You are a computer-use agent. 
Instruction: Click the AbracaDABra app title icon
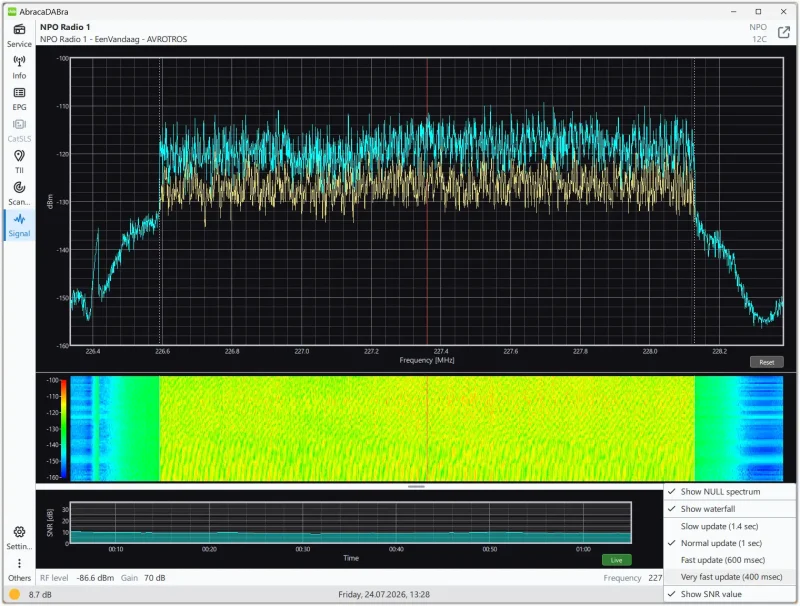[x=12, y=11]
